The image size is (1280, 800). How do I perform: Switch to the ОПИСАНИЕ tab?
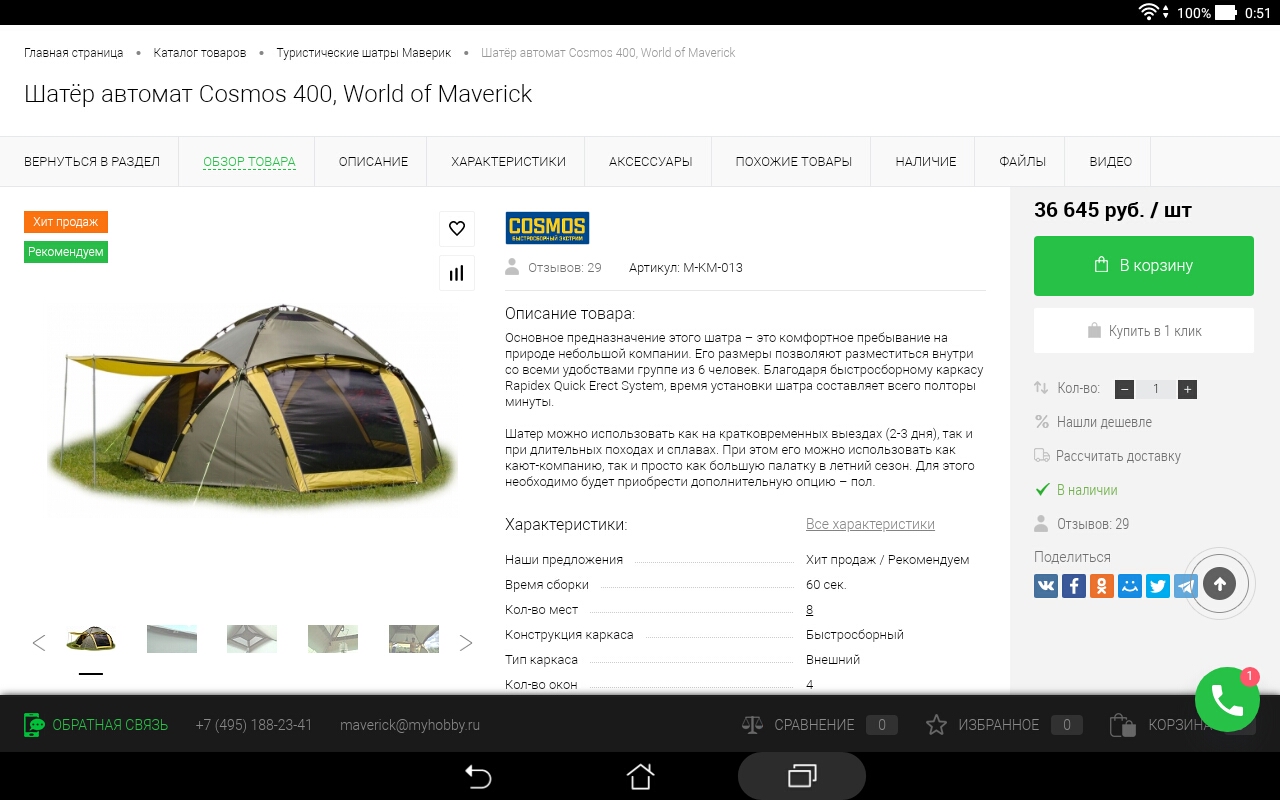click(x=373, y=161)
